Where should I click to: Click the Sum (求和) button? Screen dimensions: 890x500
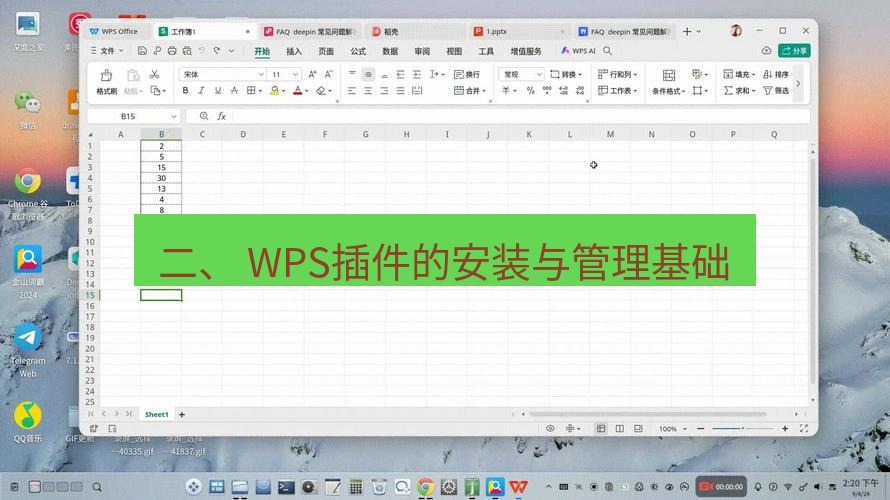pyautogui.click(x=739, y=91)
